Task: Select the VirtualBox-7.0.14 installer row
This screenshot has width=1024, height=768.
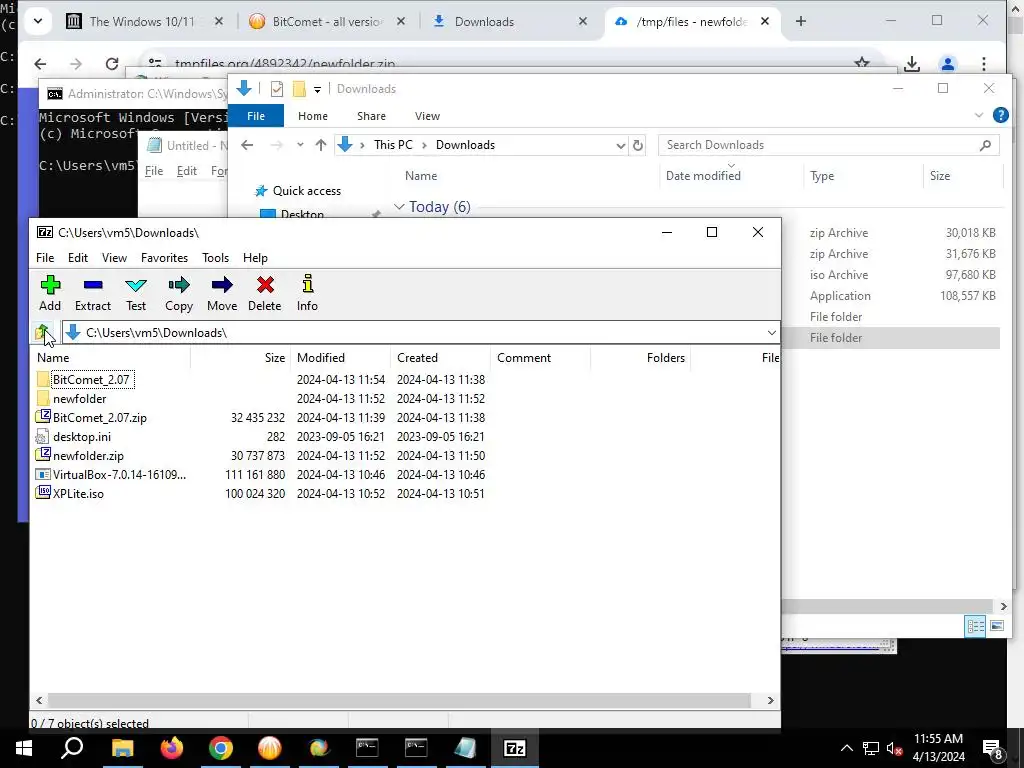Action: click(x=119, y=475)
